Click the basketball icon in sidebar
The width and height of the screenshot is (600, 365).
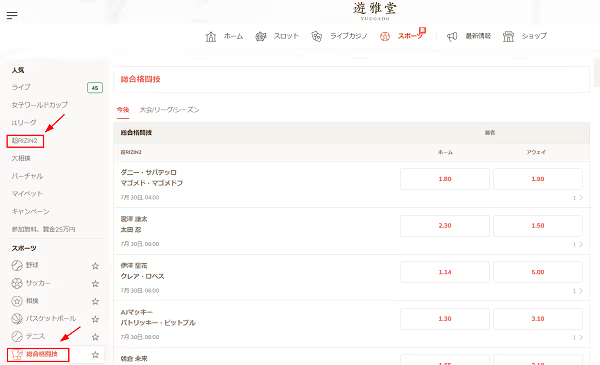[17, 319]
